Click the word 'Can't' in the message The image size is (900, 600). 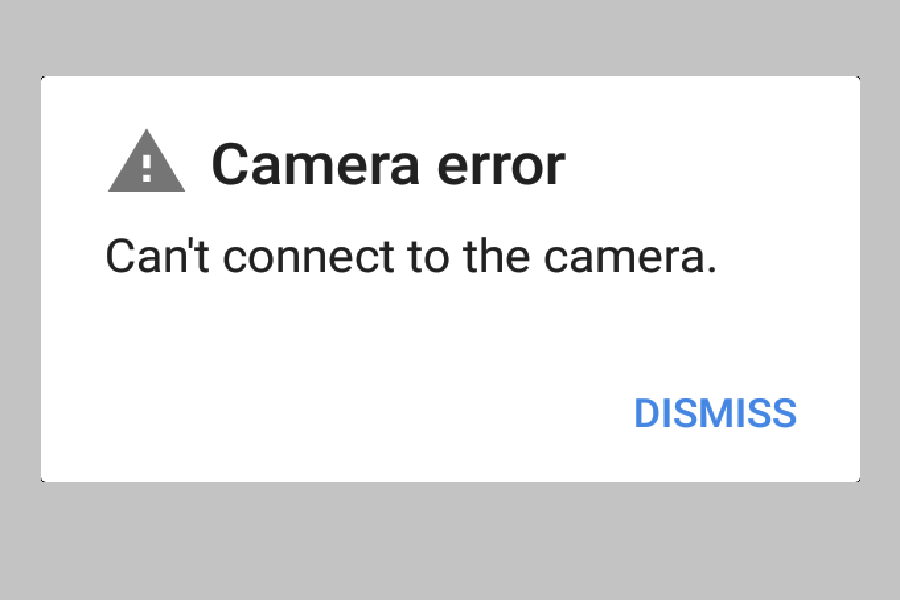point(160,259)
